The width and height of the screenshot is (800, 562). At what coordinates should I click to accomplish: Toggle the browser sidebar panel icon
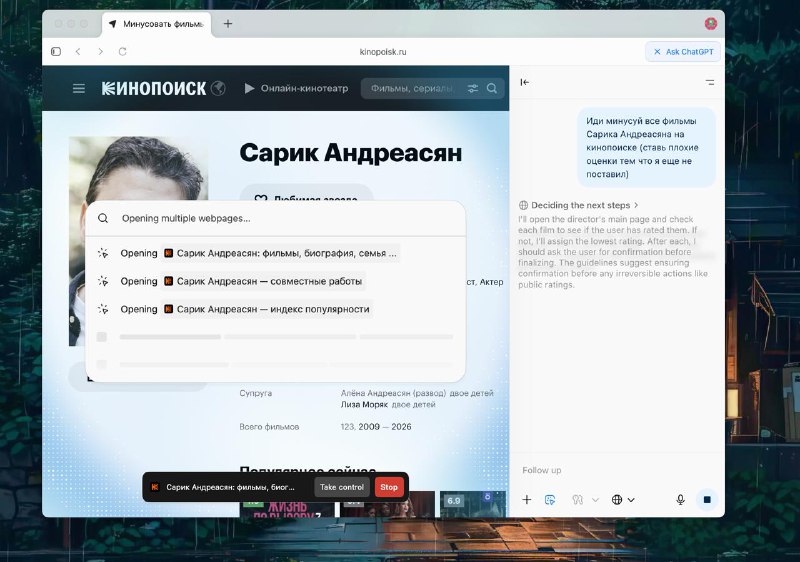coord(56,51)
